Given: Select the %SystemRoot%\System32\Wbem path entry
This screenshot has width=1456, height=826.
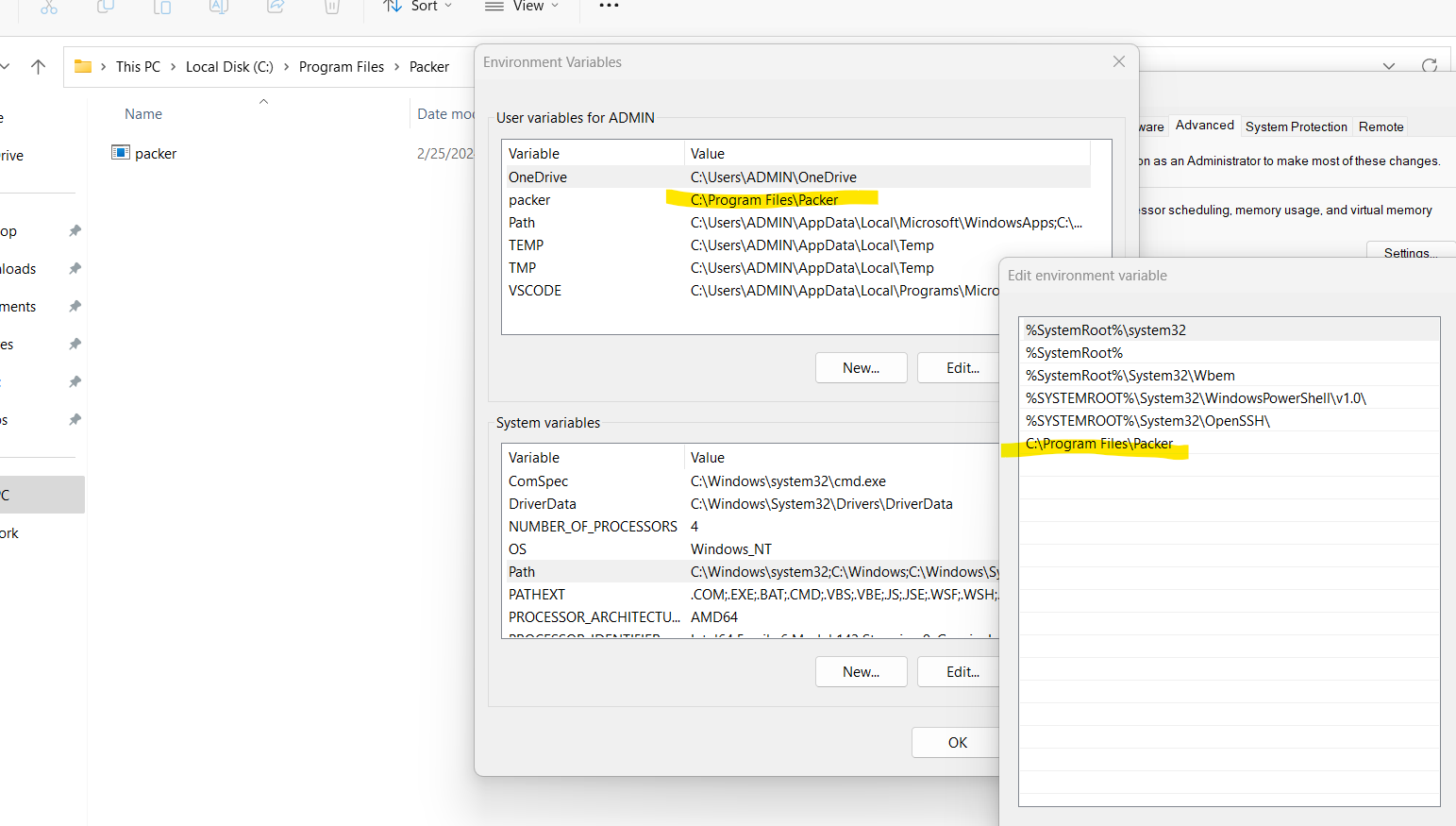Looking at the screenshot, I should (x=1230, y=375).
